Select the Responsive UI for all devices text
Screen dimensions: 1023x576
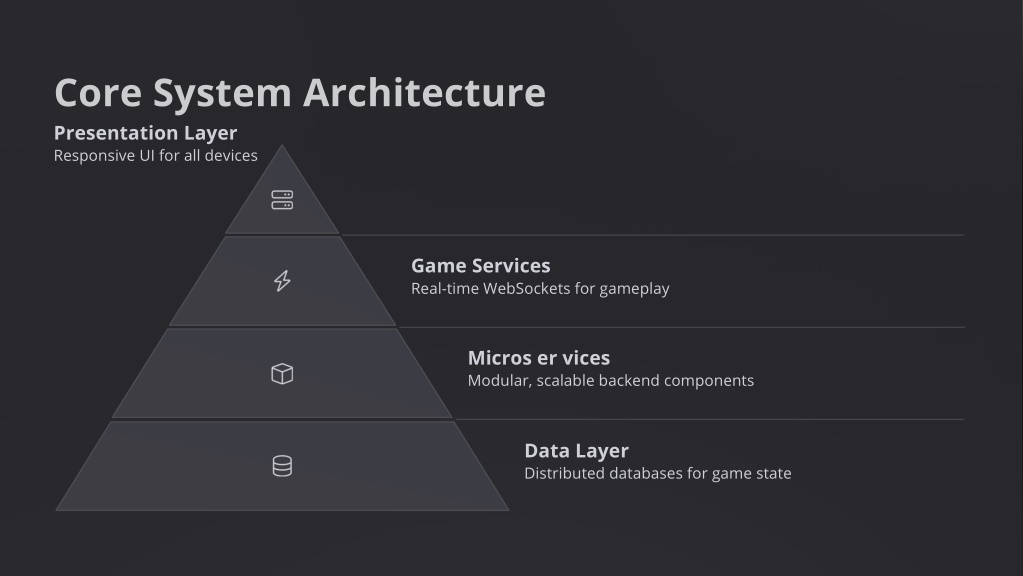click(x=156, y=155)
